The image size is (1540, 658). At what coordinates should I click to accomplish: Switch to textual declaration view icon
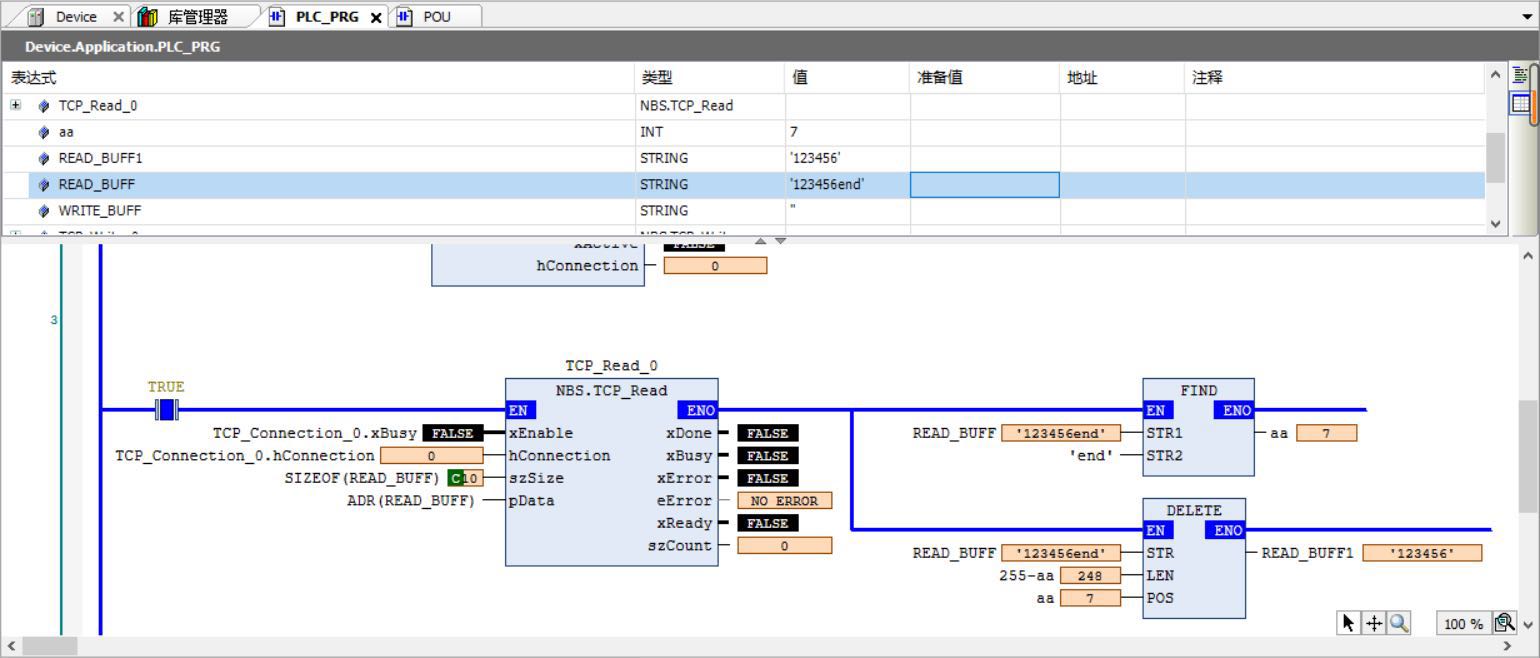pyautogui.click(x=1521, y=76)
